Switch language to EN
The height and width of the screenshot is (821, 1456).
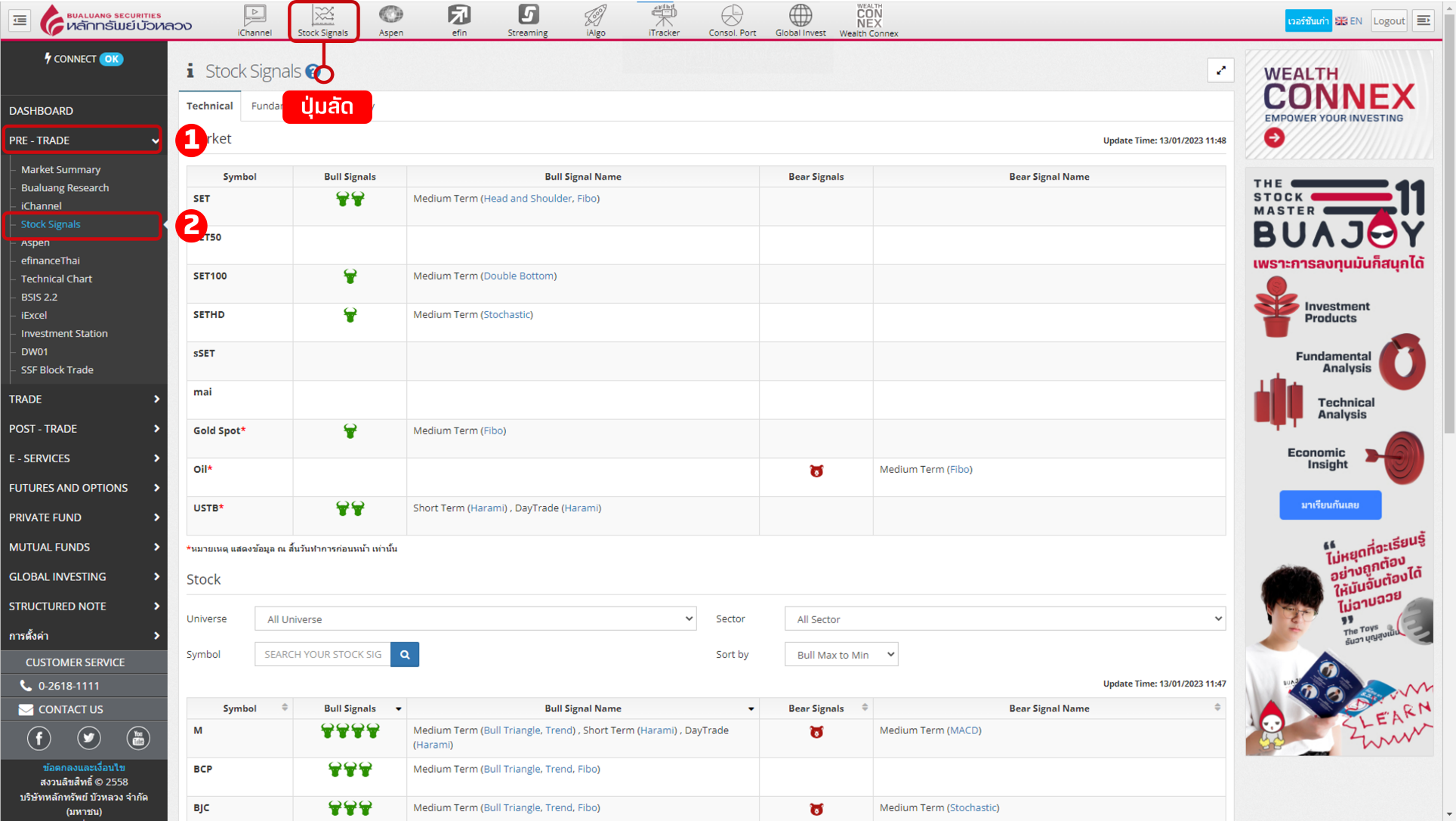tap(1349, 20)
